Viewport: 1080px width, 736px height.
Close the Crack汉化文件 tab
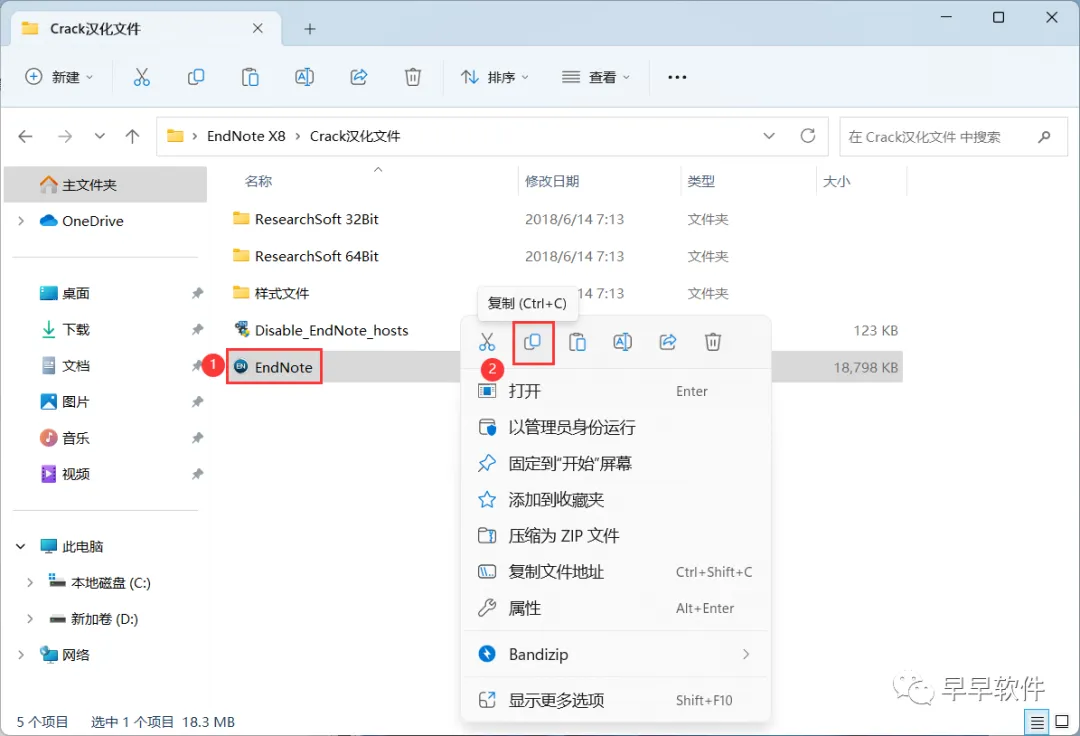pyautogui.click(x=258, y=28)
